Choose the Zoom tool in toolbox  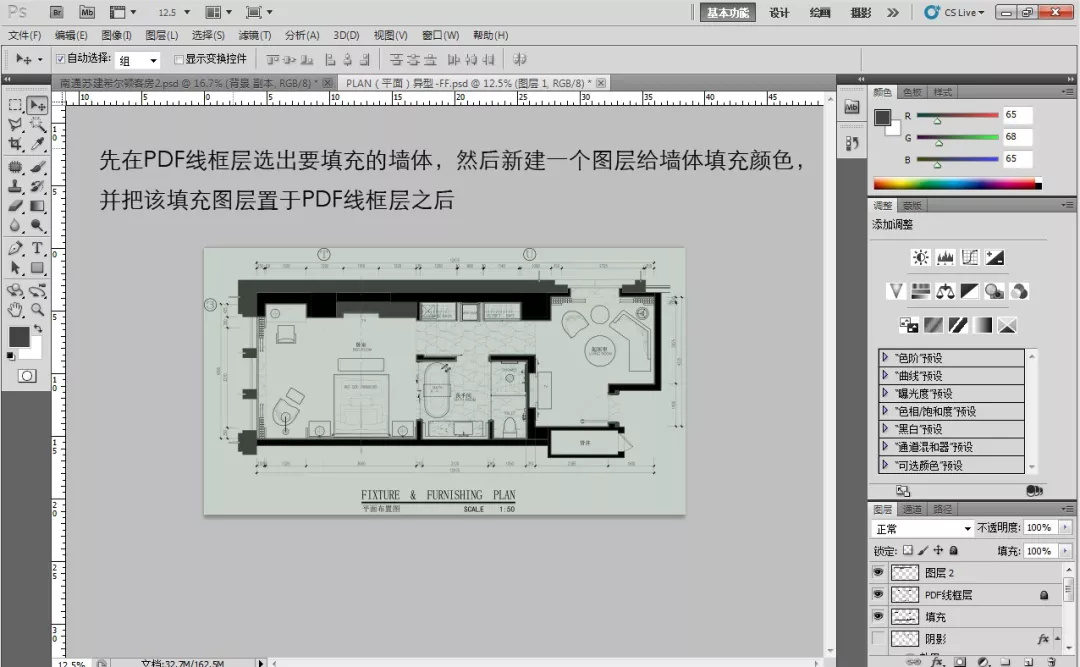(x=37, y=310)
